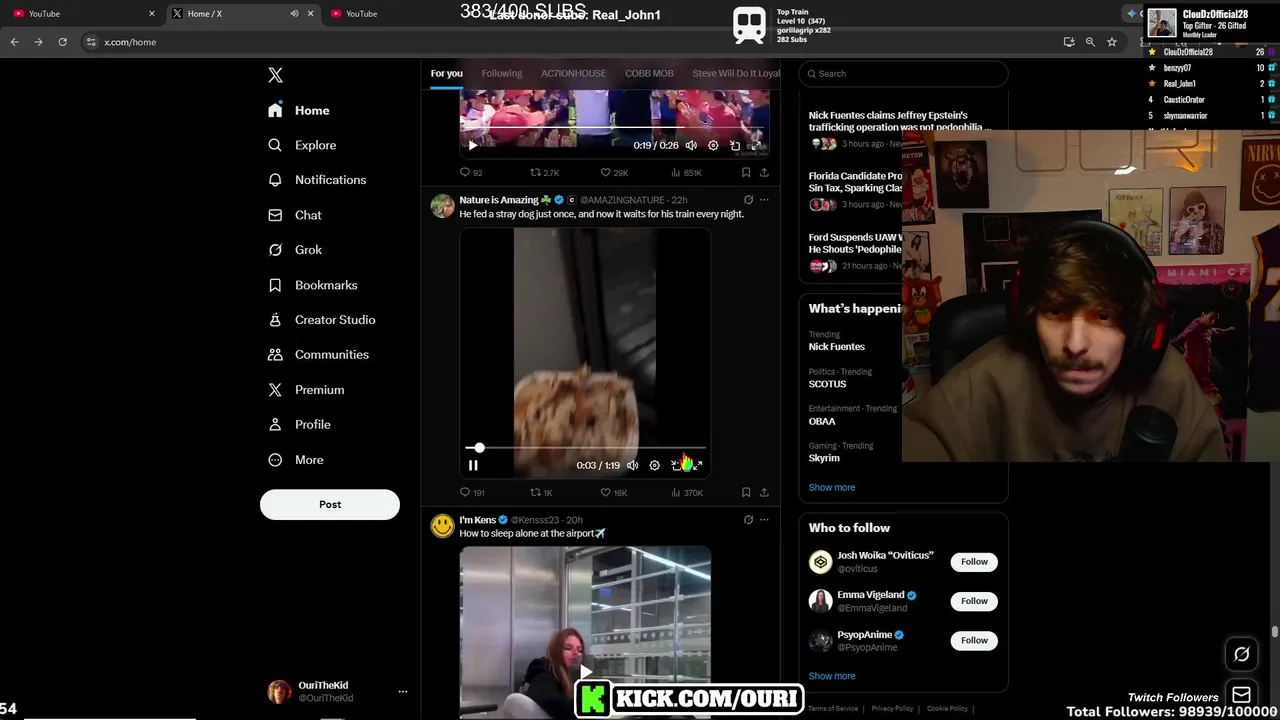The height and width of the screenshot is (720, 1280).
Task: Follow PsyopAnime
Action: [974, 640]
